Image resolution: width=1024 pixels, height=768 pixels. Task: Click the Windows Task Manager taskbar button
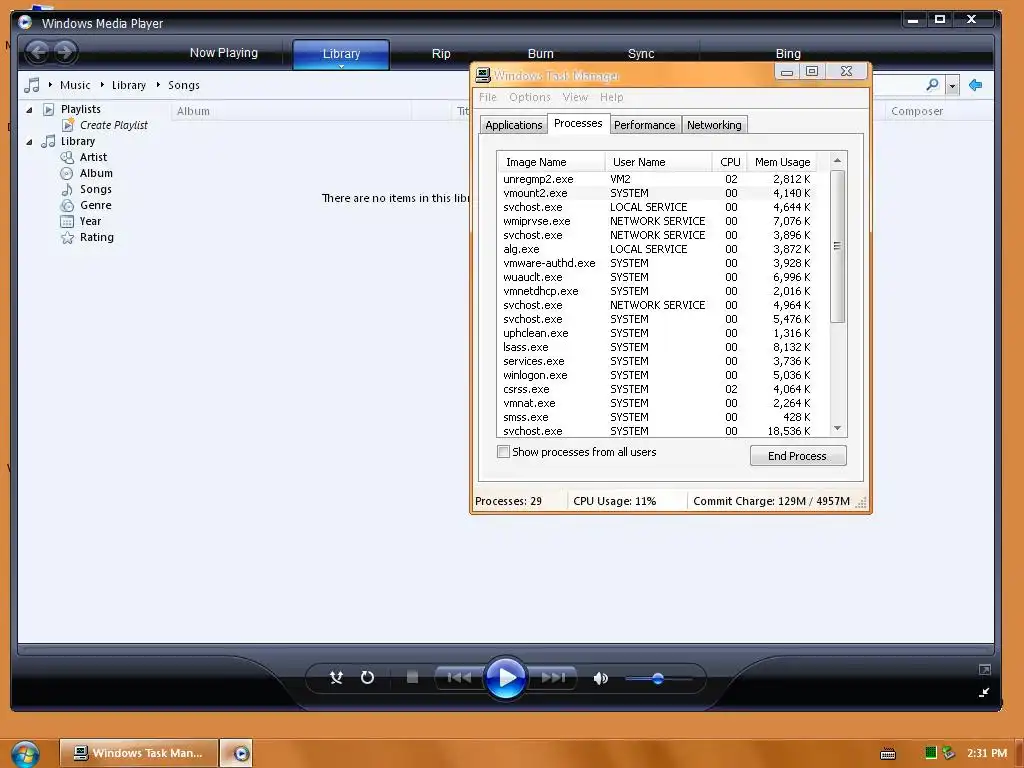click(138, 753)
